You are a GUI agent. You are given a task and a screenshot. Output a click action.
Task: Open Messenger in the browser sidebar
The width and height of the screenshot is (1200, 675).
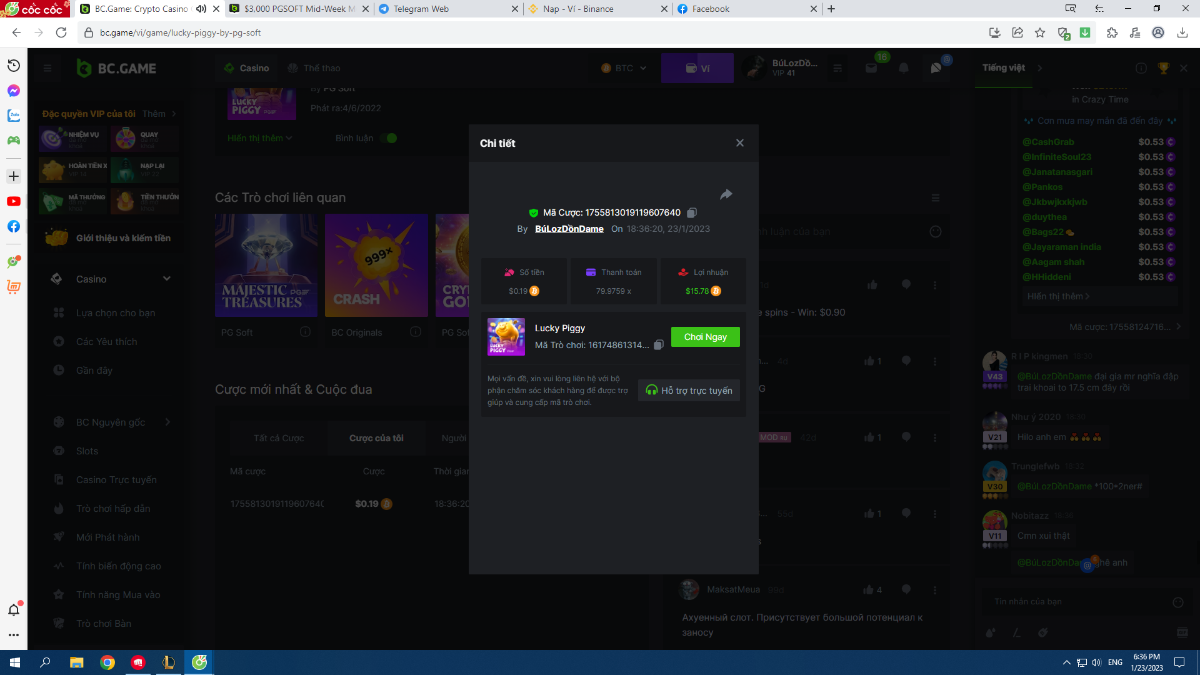14,90
